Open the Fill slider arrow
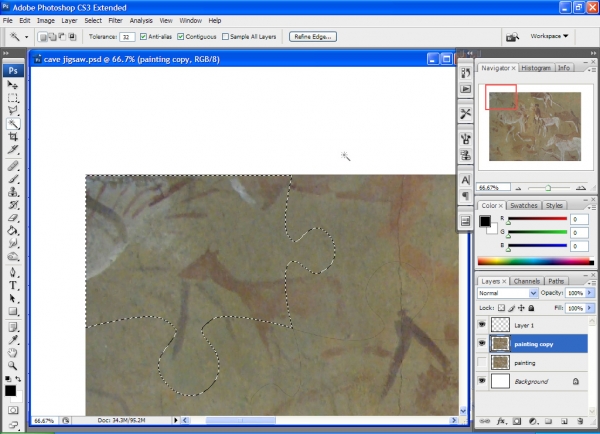The height and width of the screenshot is (434, 600). [590, 308]
